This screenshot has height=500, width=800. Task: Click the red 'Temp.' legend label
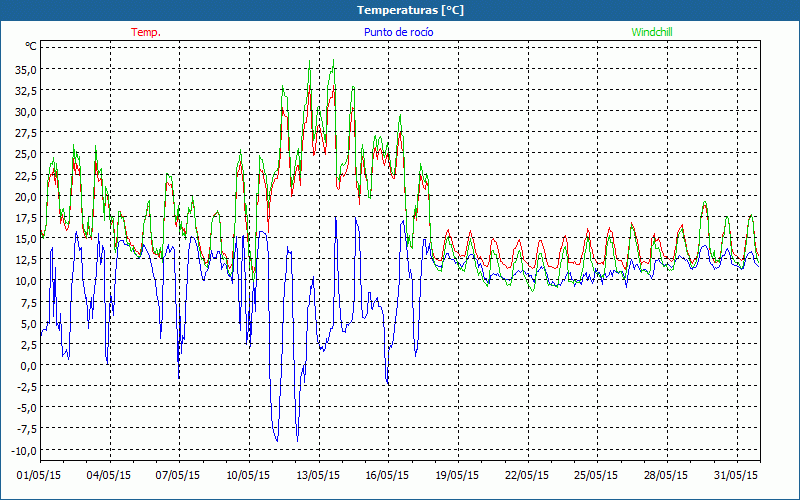coord(146,32)
